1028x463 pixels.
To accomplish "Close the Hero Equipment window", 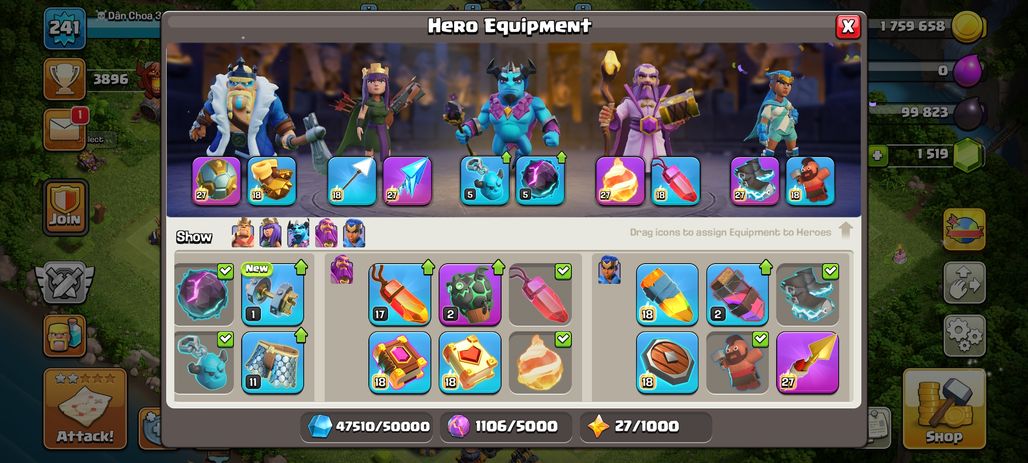I will [848, 26].
